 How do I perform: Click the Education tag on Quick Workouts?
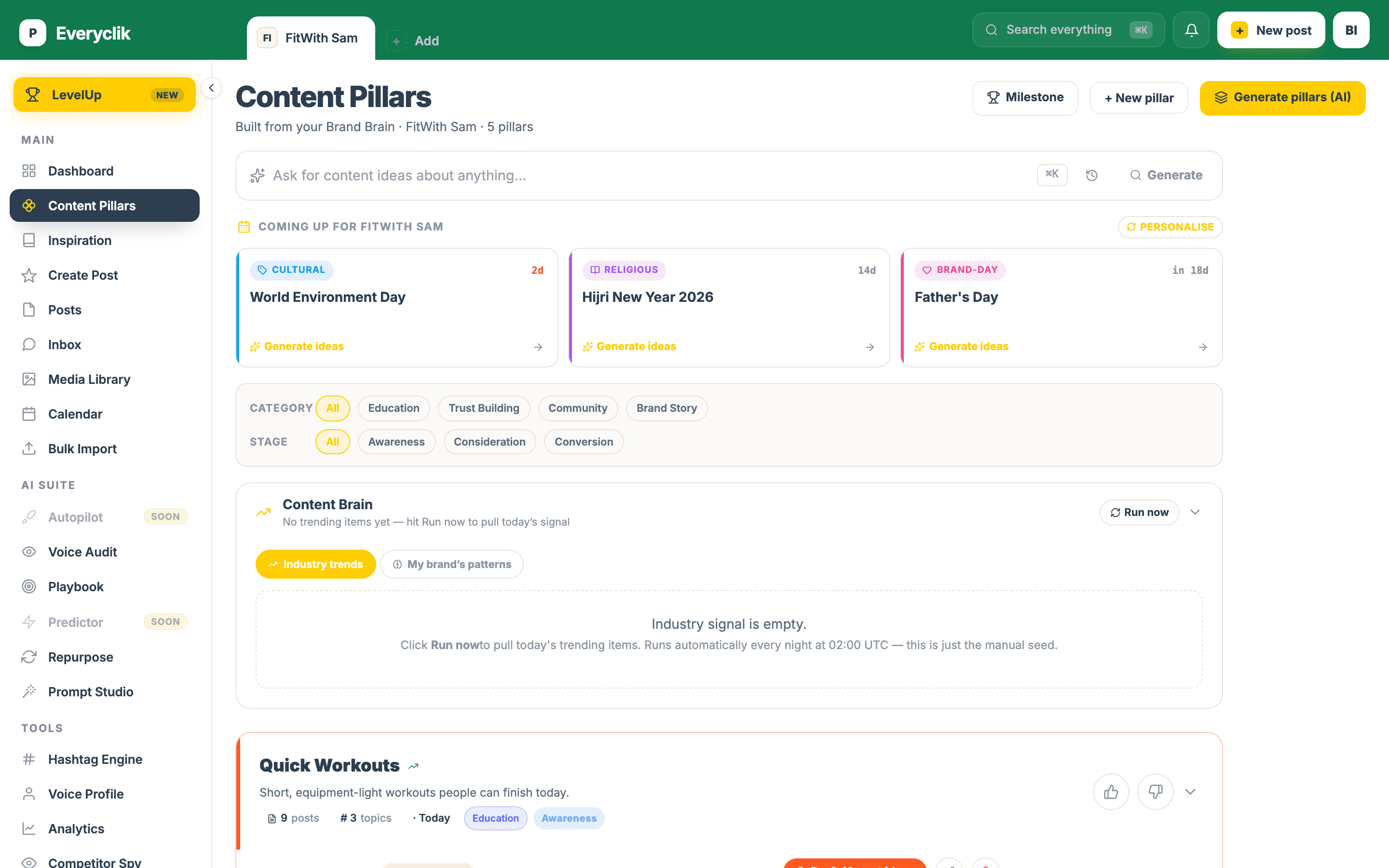(495, 818)
